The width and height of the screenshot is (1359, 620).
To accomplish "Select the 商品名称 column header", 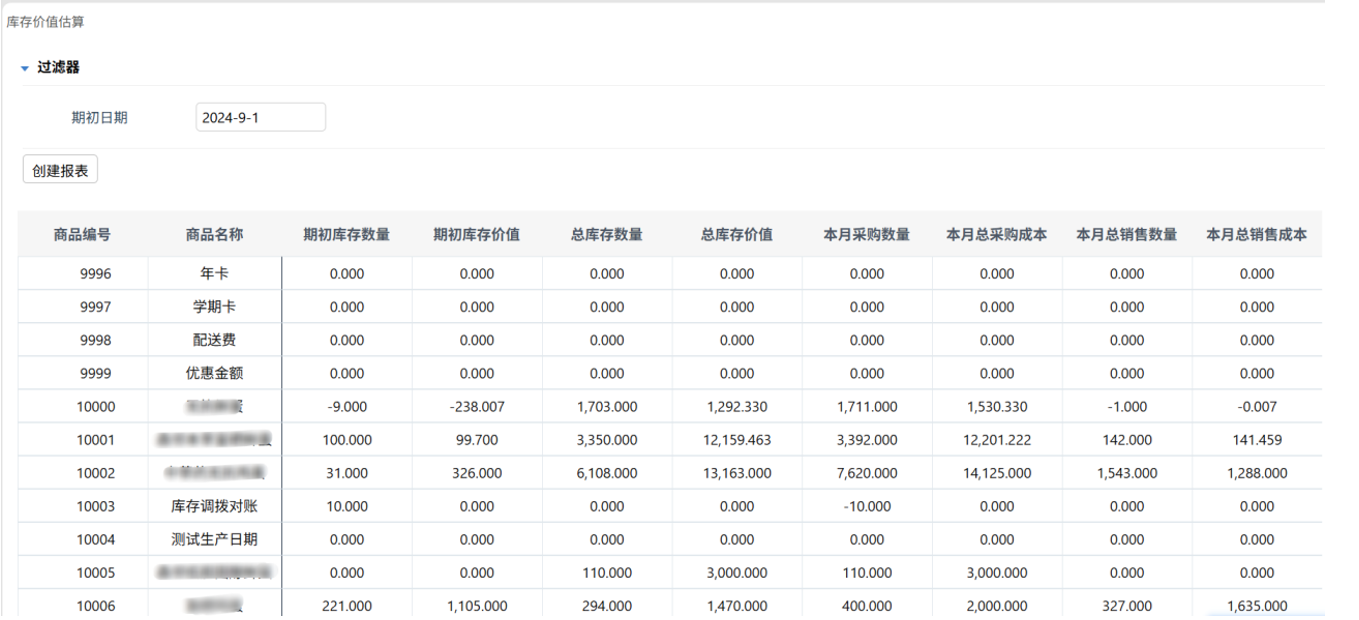I will tap(215, 235).
